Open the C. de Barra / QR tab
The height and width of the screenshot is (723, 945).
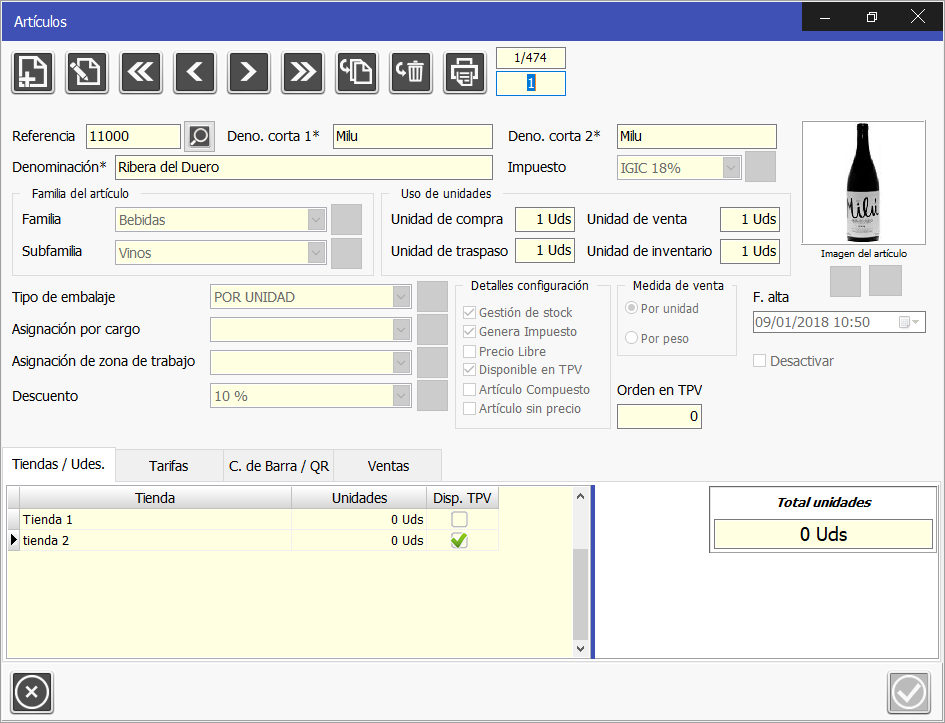pos(278,466)
